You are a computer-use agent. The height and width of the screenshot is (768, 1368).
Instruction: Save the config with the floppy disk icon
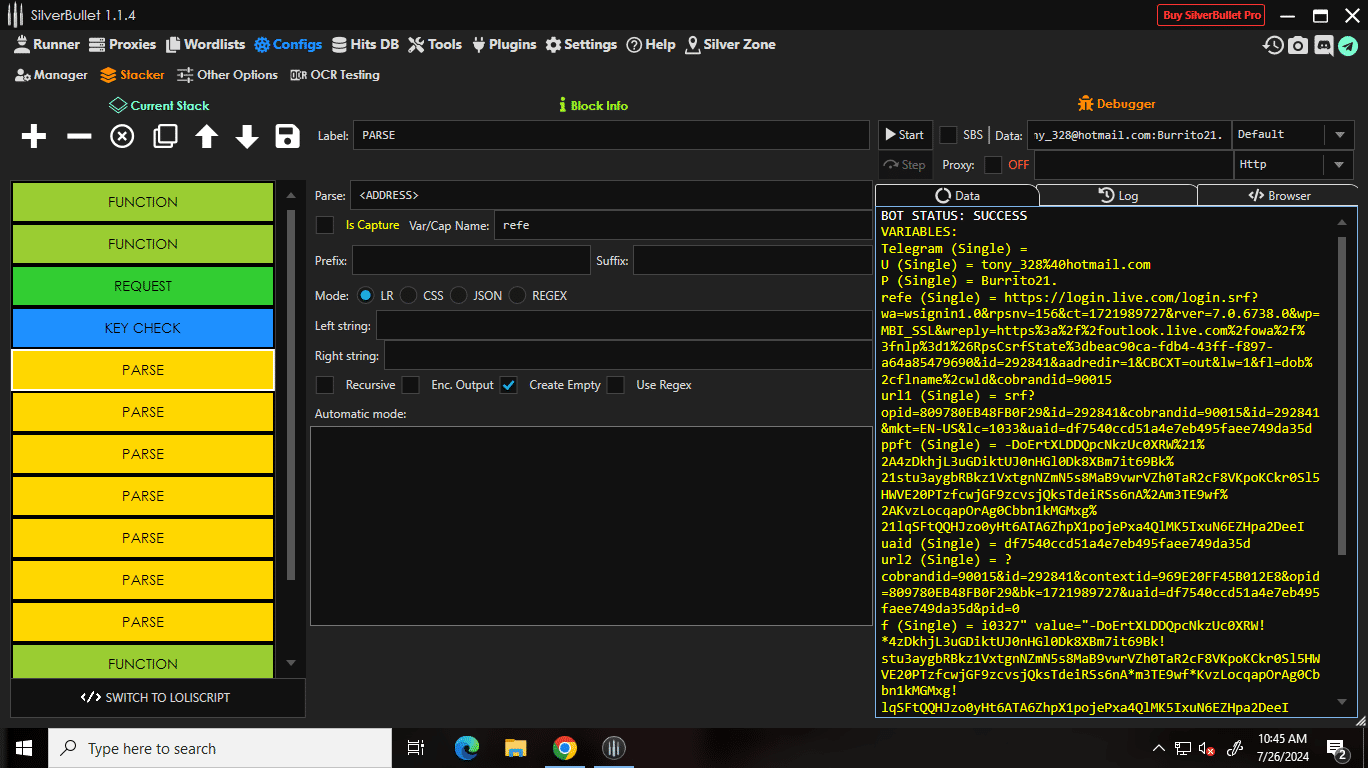point(288,136)
